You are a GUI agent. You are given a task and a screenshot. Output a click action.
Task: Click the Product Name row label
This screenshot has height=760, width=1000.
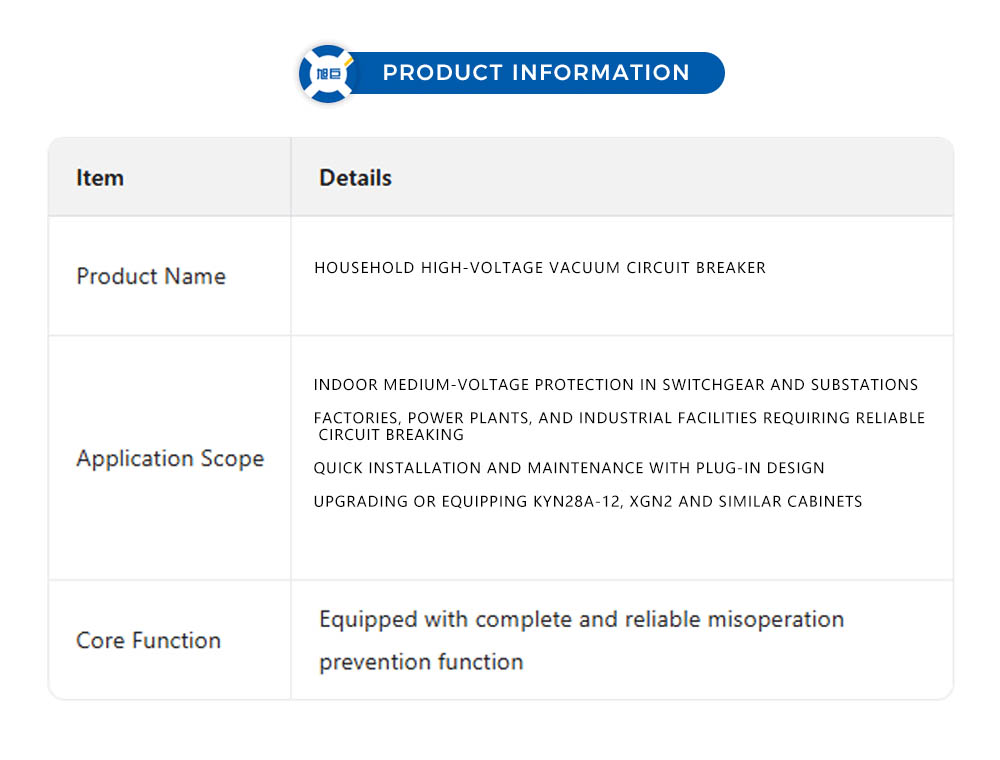pyautogui.click(x=151, y=276)
